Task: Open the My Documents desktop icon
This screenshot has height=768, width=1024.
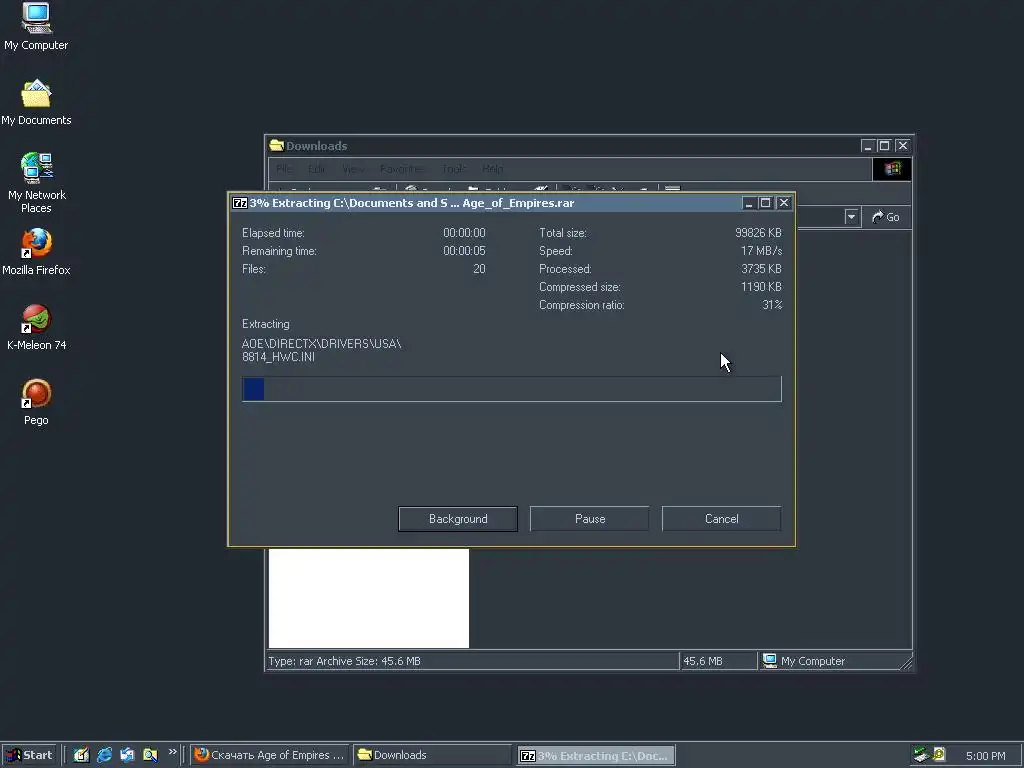Action: point(36,103)
